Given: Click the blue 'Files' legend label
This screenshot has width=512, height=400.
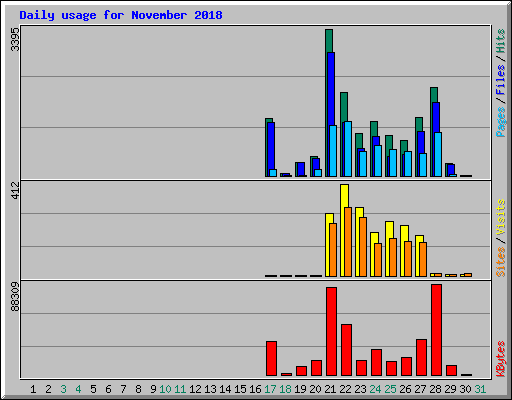Looking at the screenshot, I should (x=500, y=80).
